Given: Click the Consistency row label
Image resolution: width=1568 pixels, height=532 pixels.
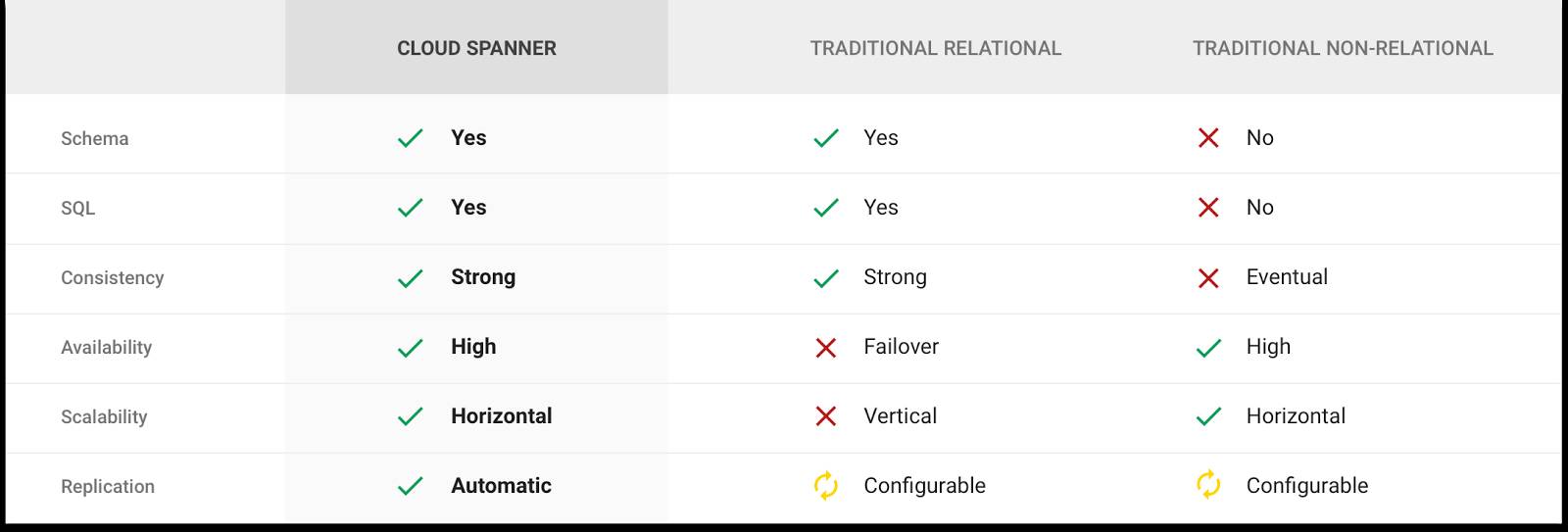Looking at the screenshot, I should (113, 278).
